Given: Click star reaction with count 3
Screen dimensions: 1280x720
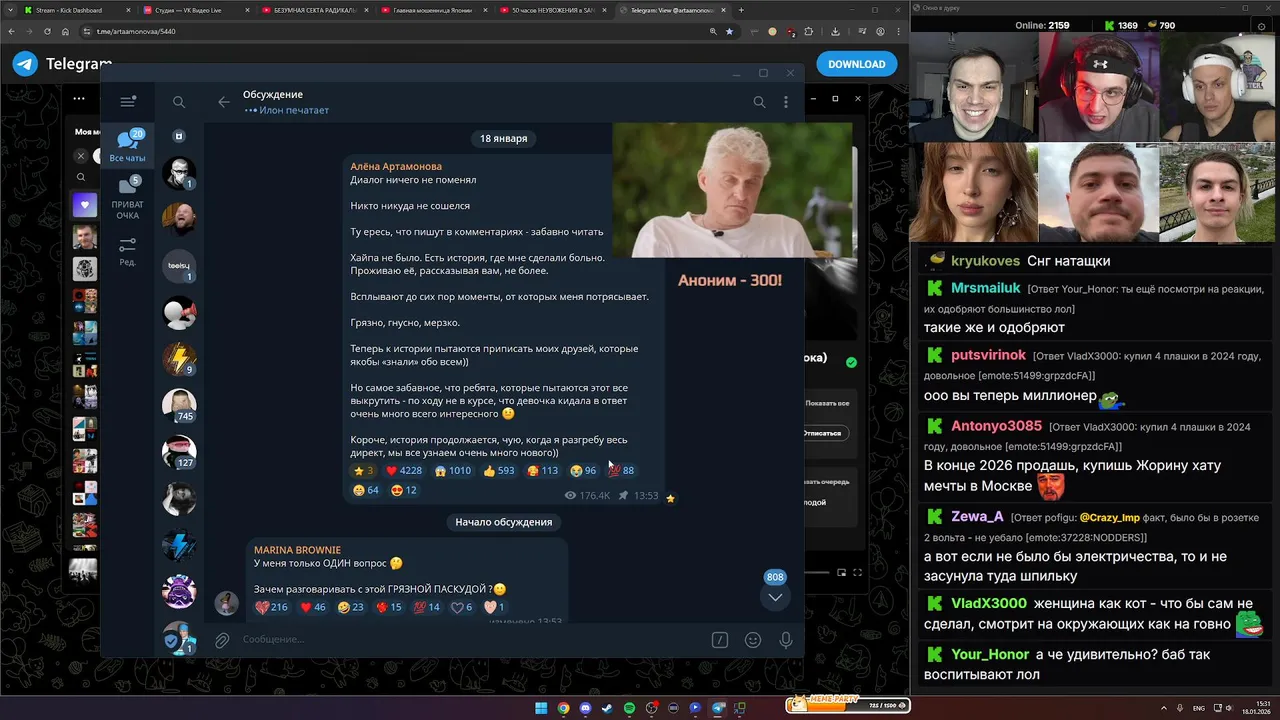Looking at the screenshot, I should pos(363,470).
